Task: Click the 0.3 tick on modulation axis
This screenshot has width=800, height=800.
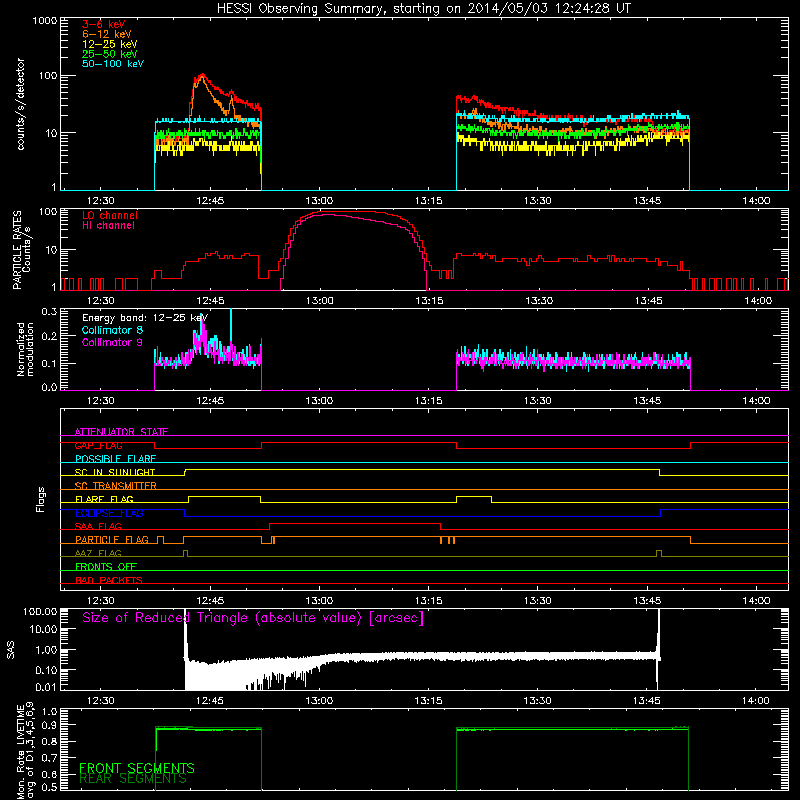Action: click(x=49, y=312)
